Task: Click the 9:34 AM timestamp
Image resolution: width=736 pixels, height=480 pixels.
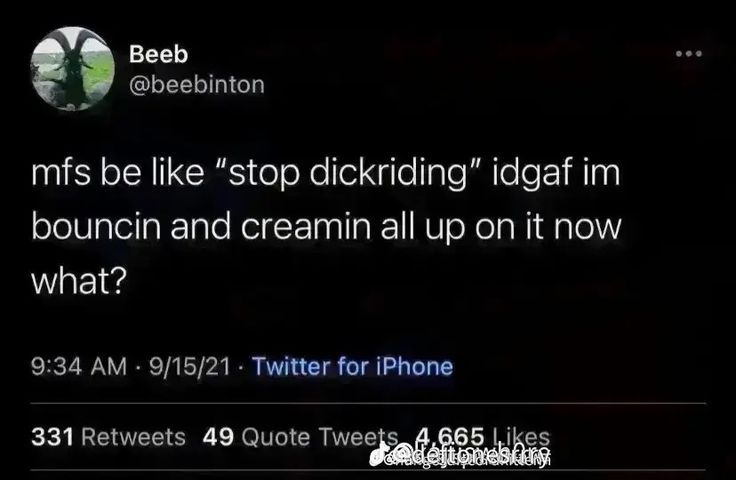Action: point(79,366)
